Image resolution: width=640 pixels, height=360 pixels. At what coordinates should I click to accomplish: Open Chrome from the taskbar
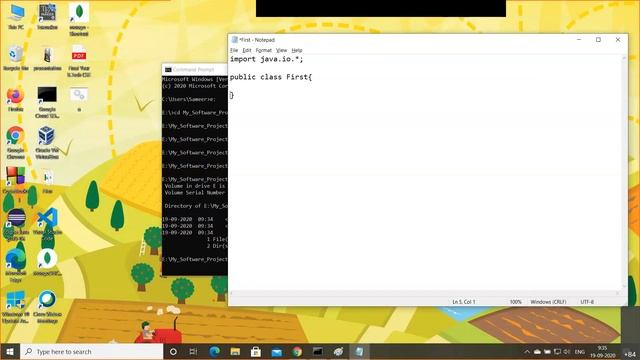[297, 351]
